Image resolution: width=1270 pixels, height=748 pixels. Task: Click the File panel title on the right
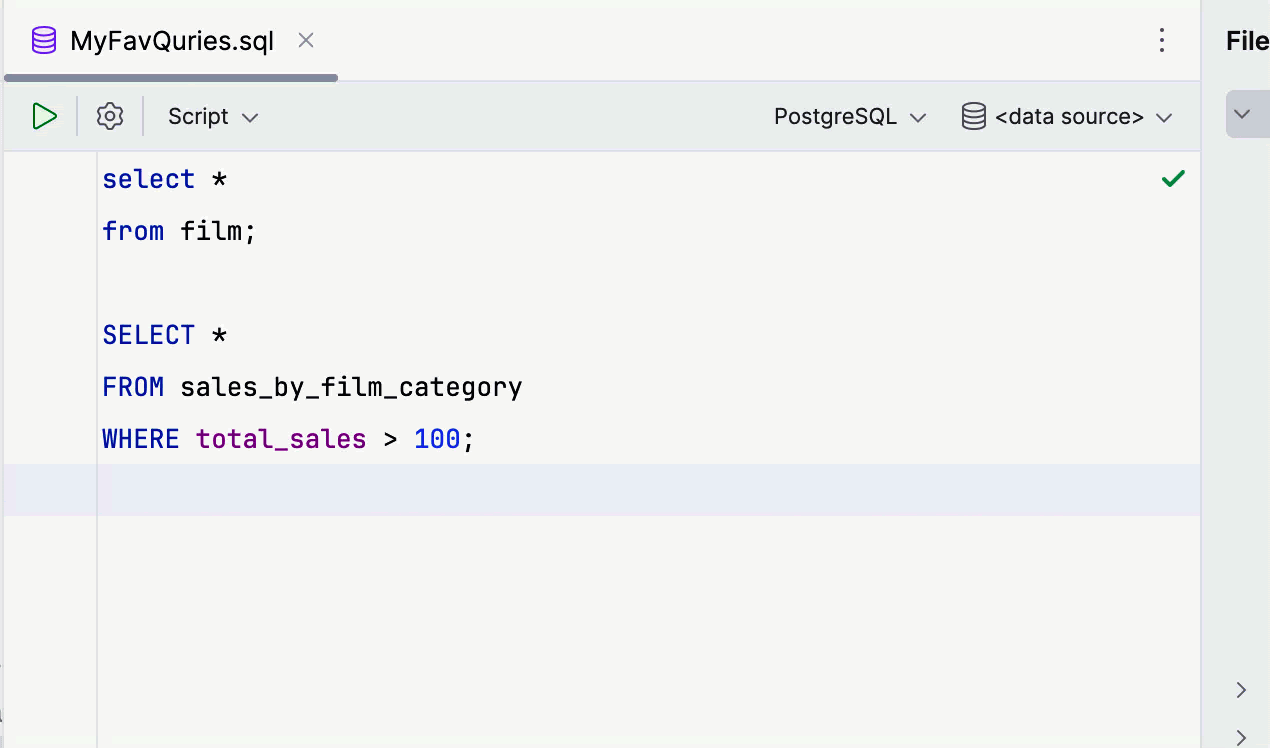click(1247, 41)
